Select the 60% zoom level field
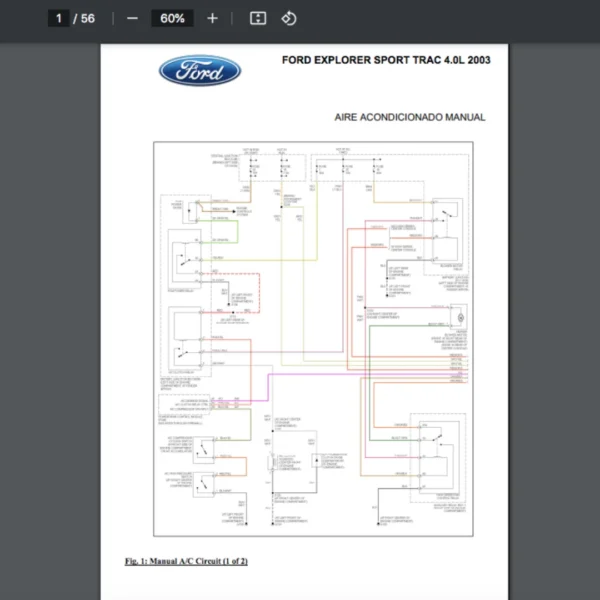This screenshot has width=600, height=600. (x=171, y=18)
